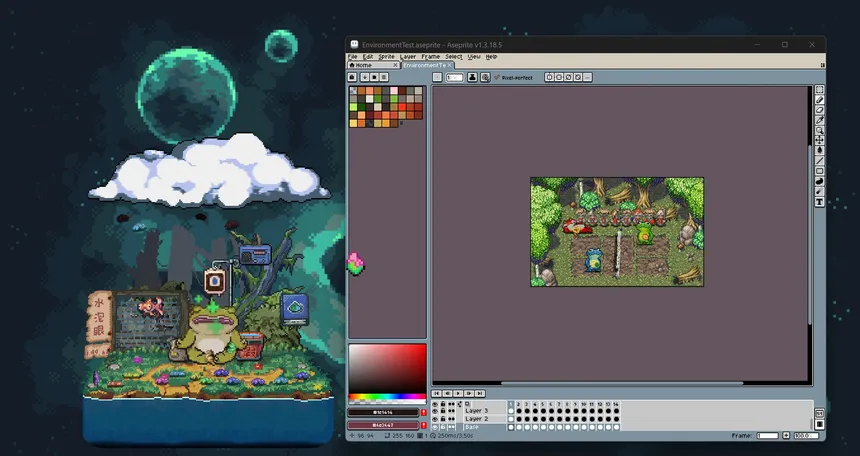860x456 pixels.
Task: Play the animation
Action: click(x=459, y=393)
